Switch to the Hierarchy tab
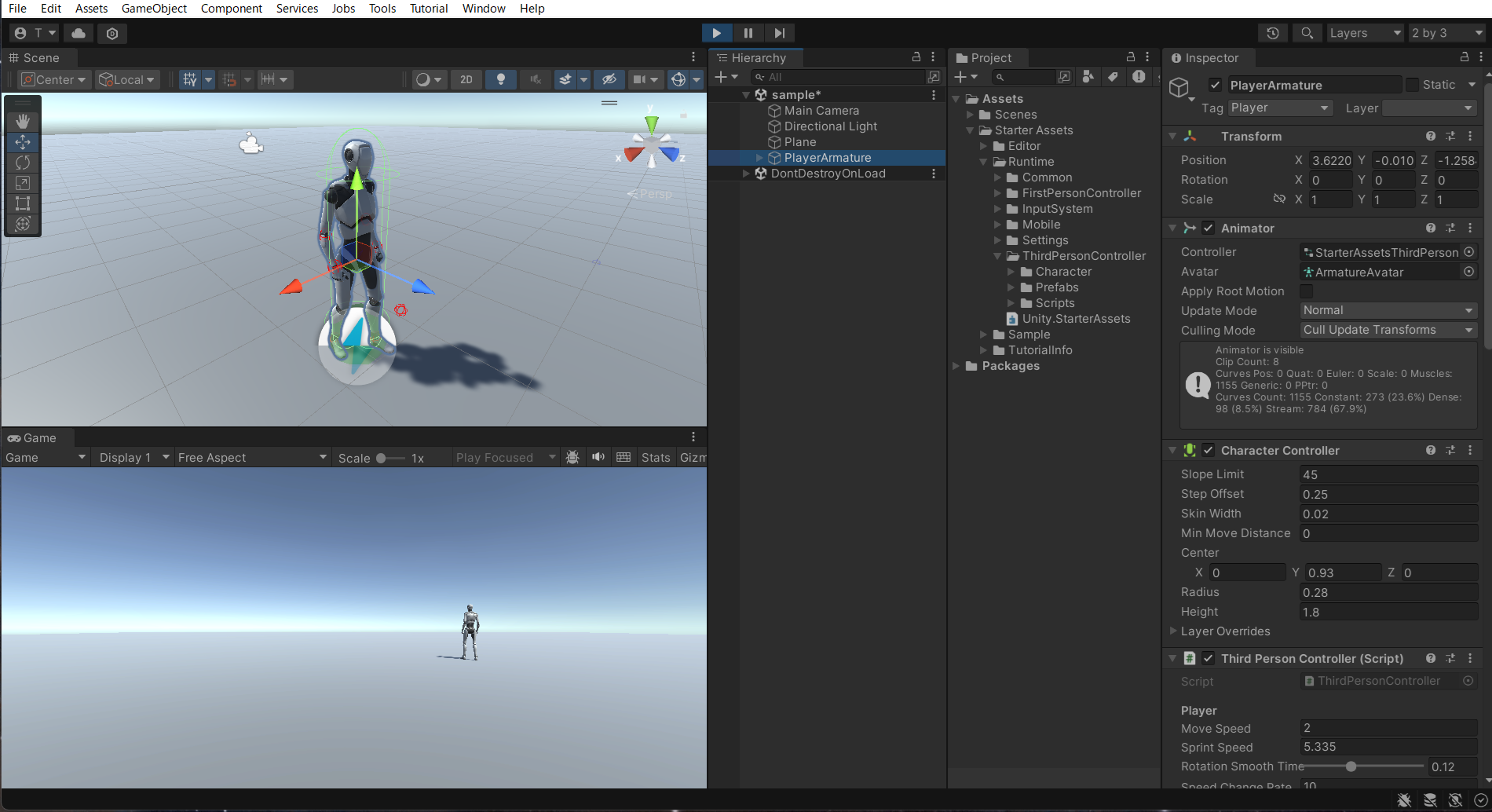Viewport: 1492px width, 812px height. [x=757, y=58]
